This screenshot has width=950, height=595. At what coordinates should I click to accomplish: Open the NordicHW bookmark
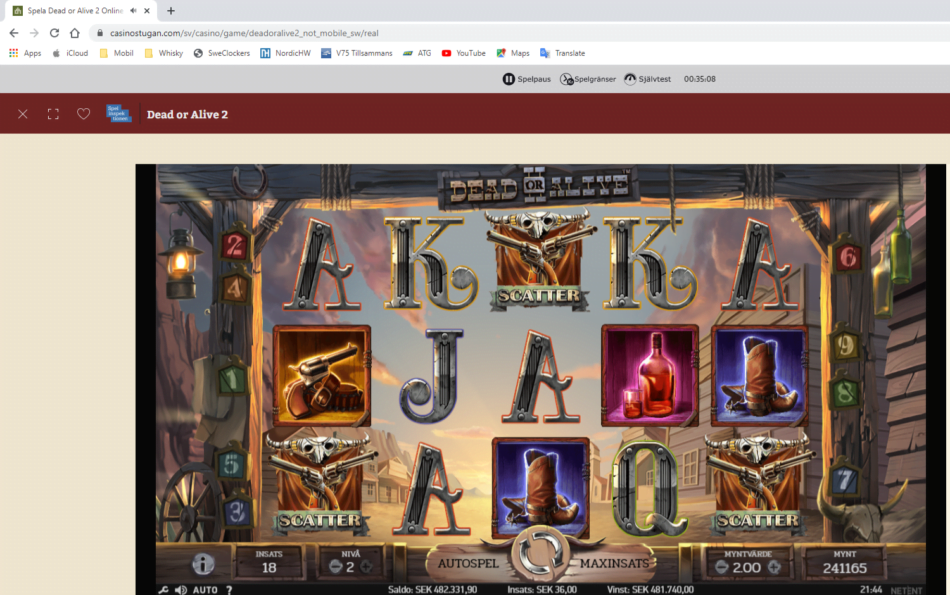285,53
